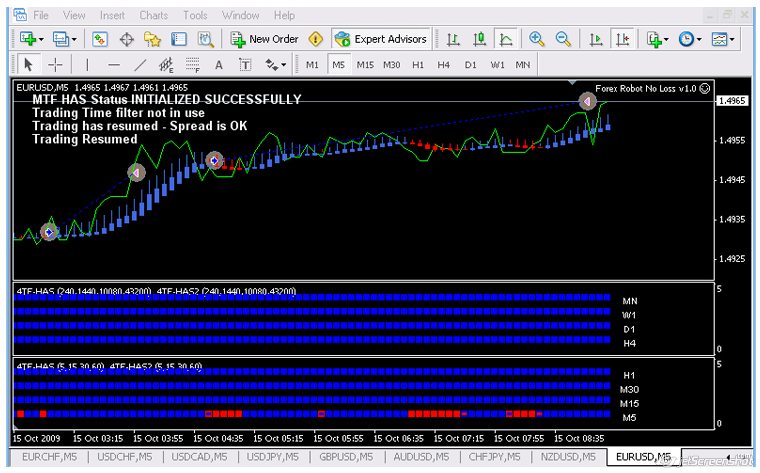The width and height of the screenshot is (760, 473).
Task: Select the Text Label tool
Action: click(x=245, y=64)
